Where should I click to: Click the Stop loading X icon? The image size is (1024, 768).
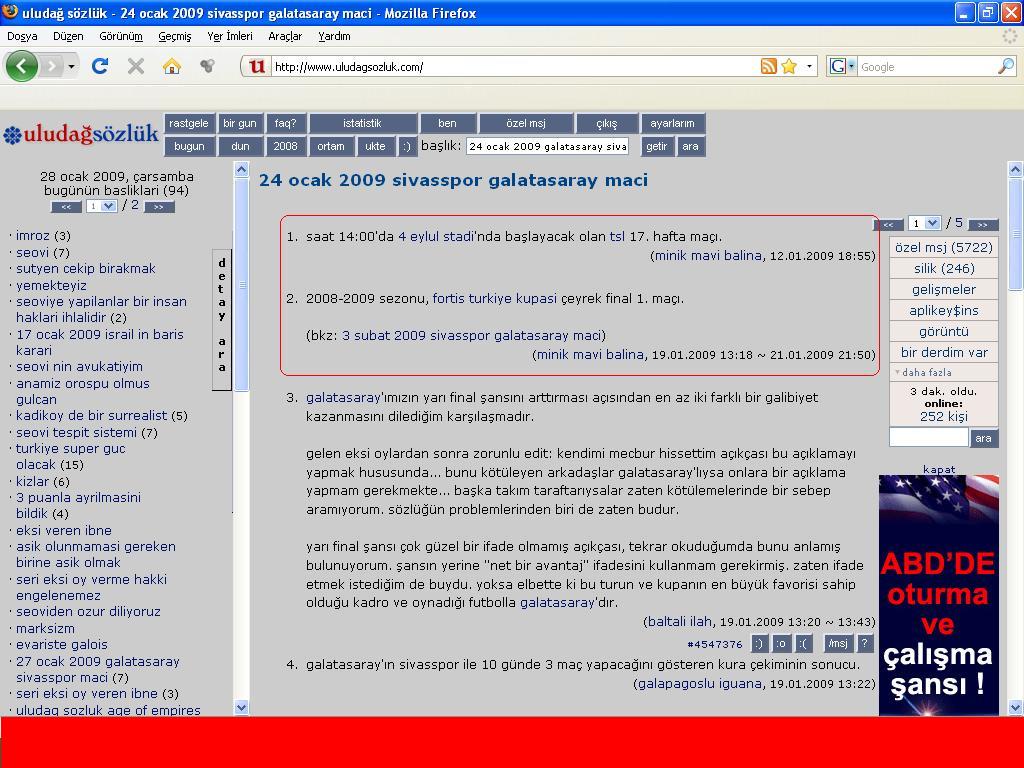pos(136,66)
